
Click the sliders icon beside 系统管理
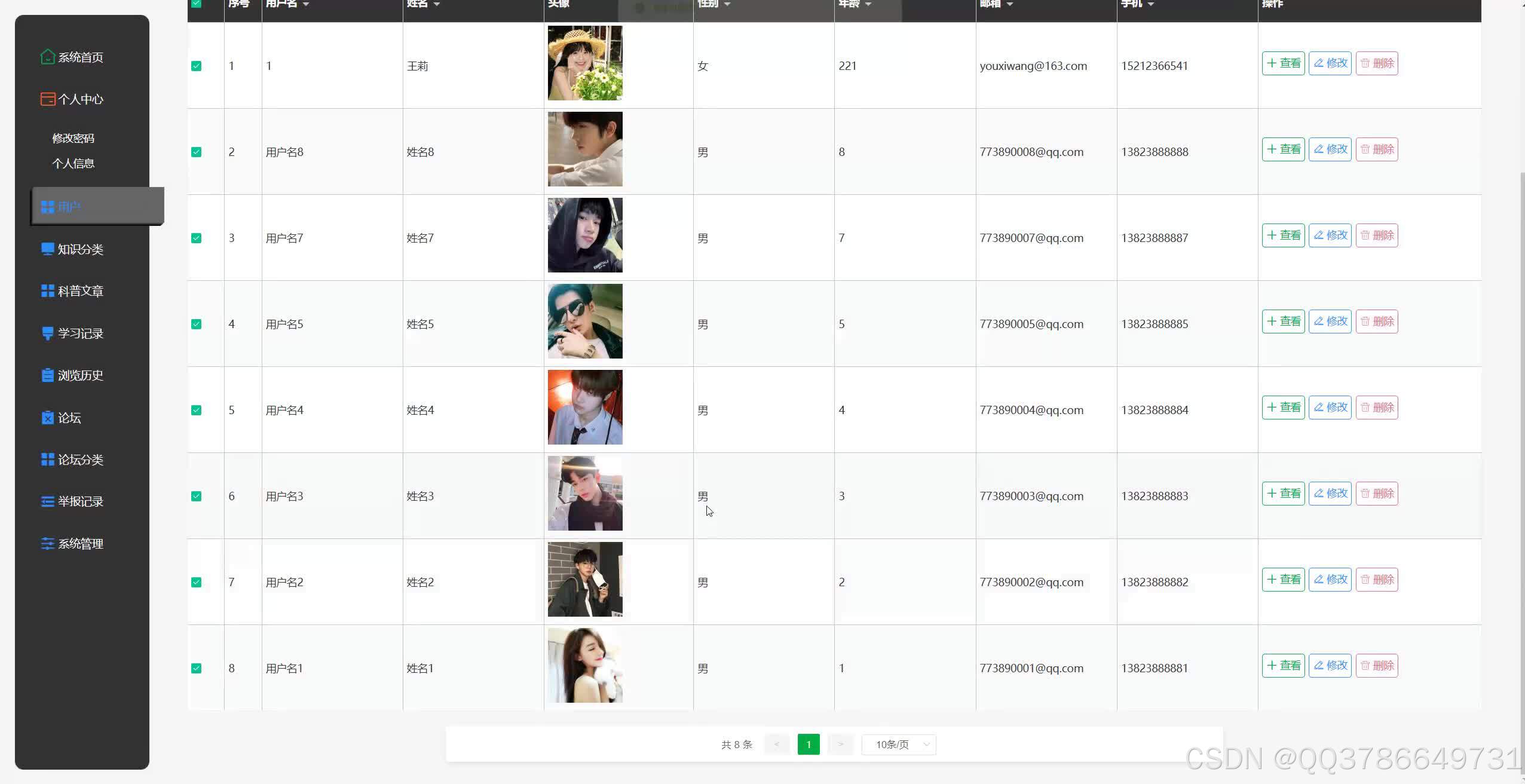pos(47,544)
